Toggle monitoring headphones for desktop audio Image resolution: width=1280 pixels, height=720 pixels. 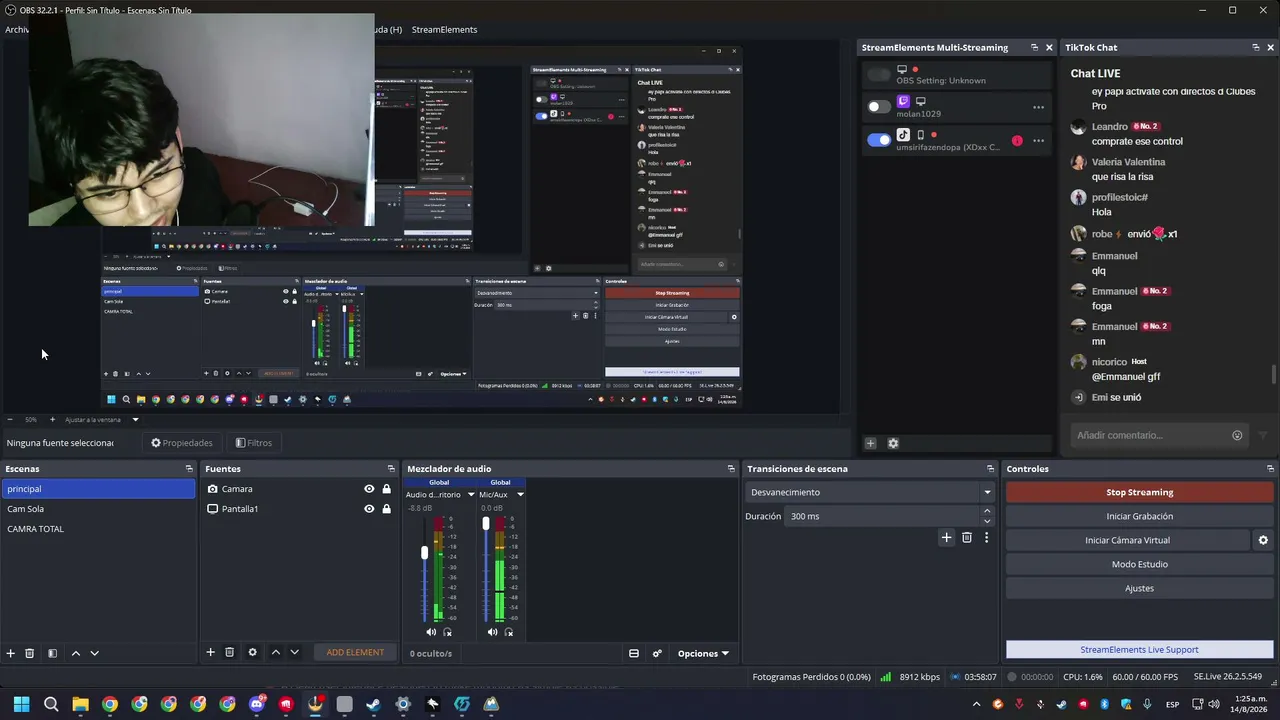point(447,632)
